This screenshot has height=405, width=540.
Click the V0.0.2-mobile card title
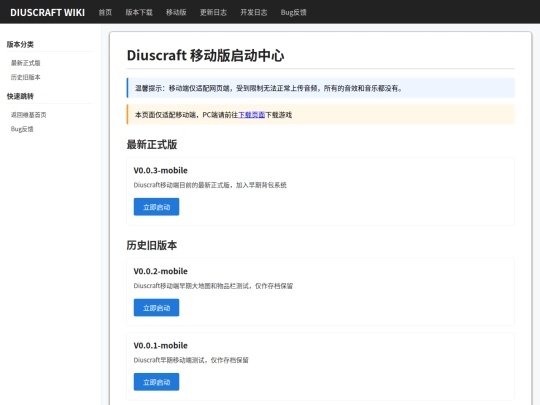click(160, 271)
